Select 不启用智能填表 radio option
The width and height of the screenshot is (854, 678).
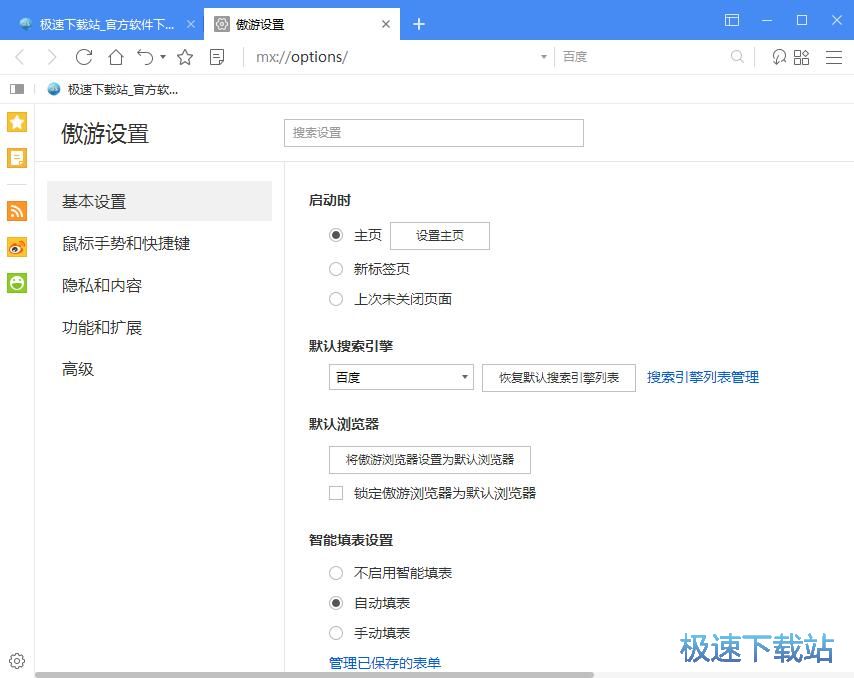(336, 573)
